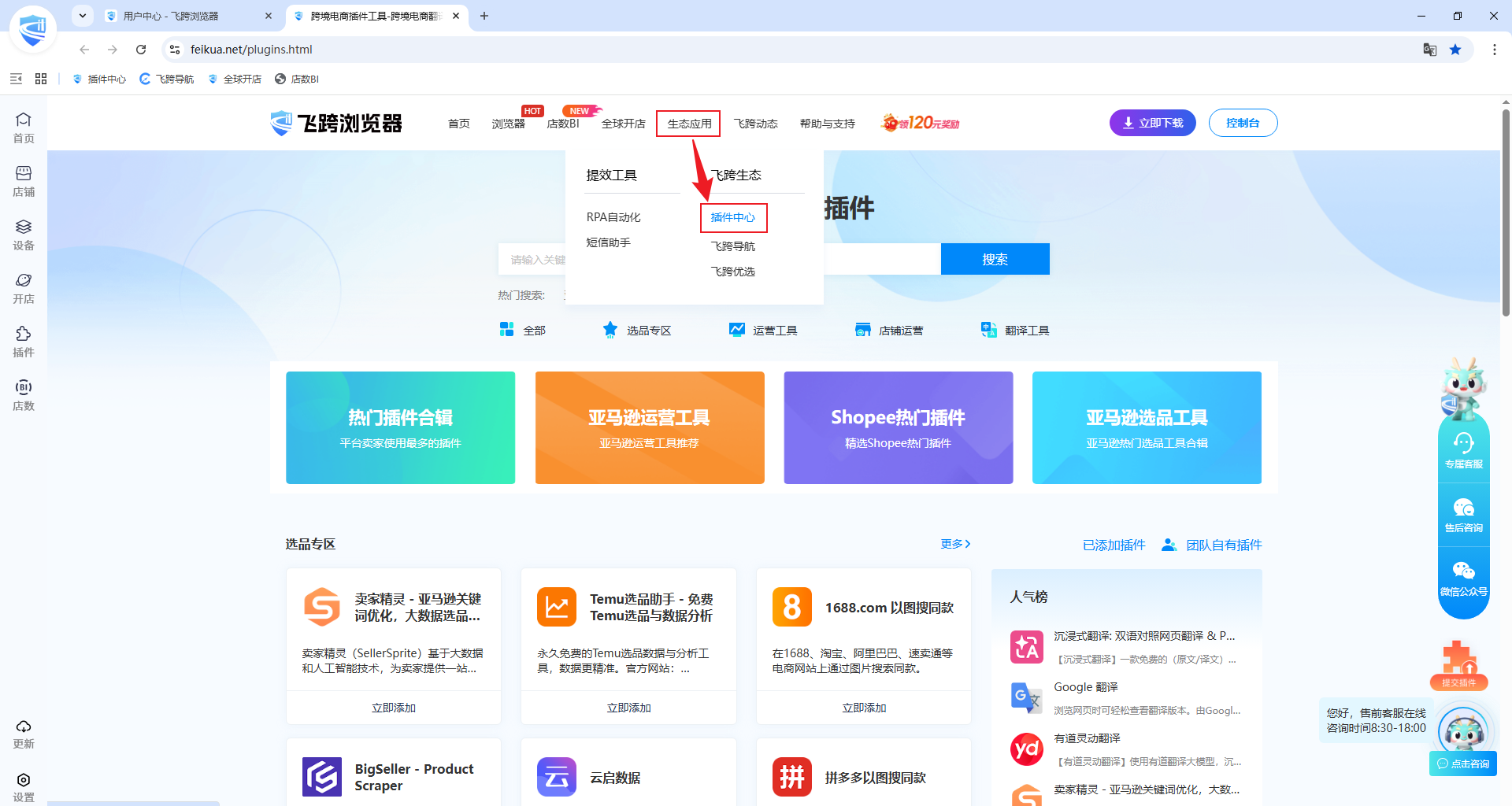This screenshot has height=806, width=1512.
Task: Go back with the browser back arrow
Action: pyautogui.click(x=84, y=50)
